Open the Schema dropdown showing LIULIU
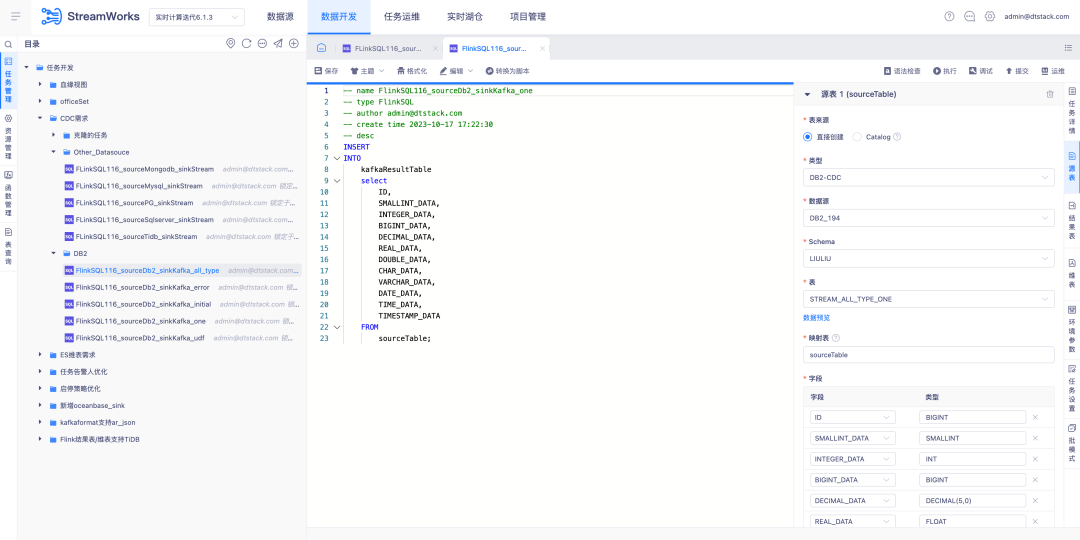 (x=928, y=258)
